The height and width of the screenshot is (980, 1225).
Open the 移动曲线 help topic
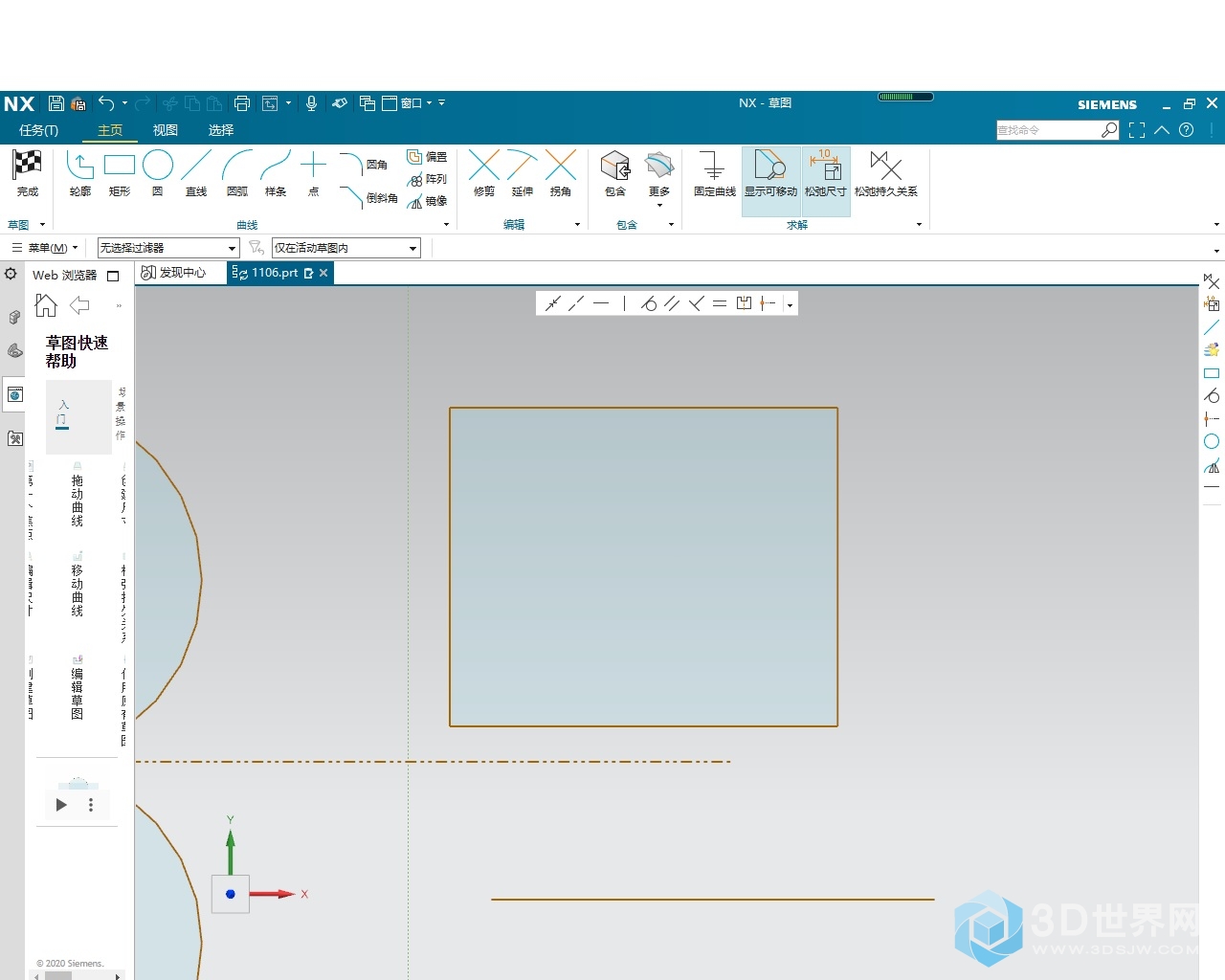[77, 584]
